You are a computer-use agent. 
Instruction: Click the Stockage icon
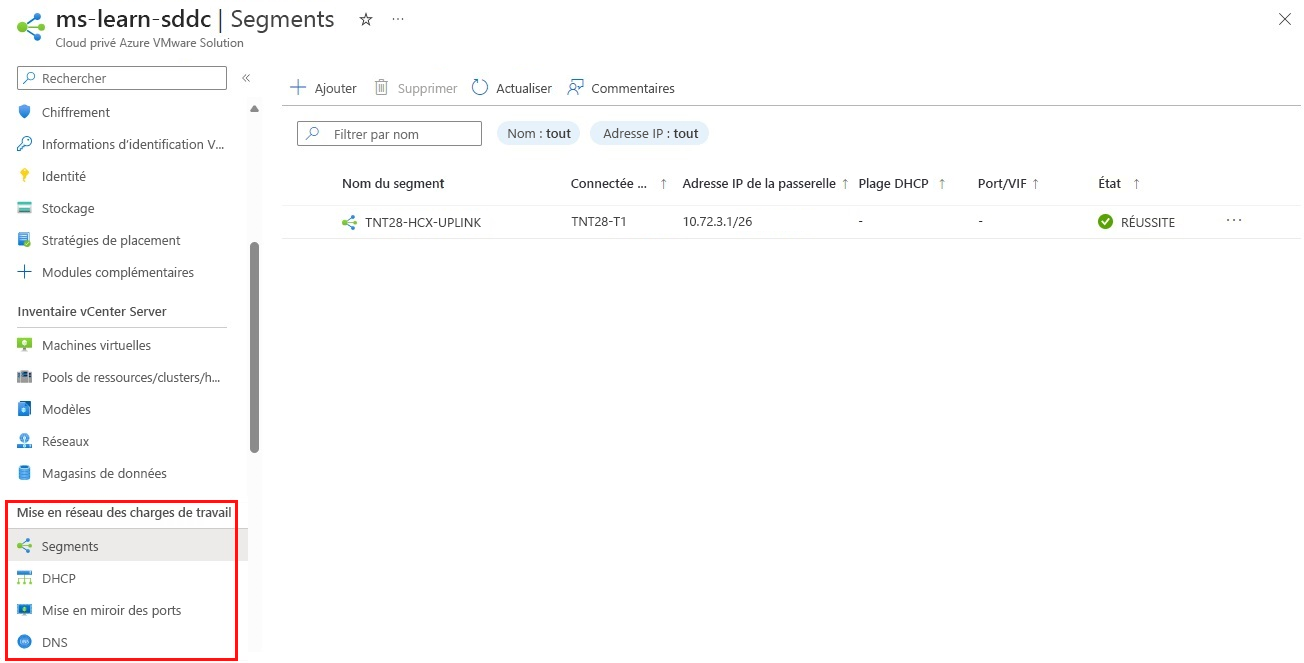click(25, 208)
